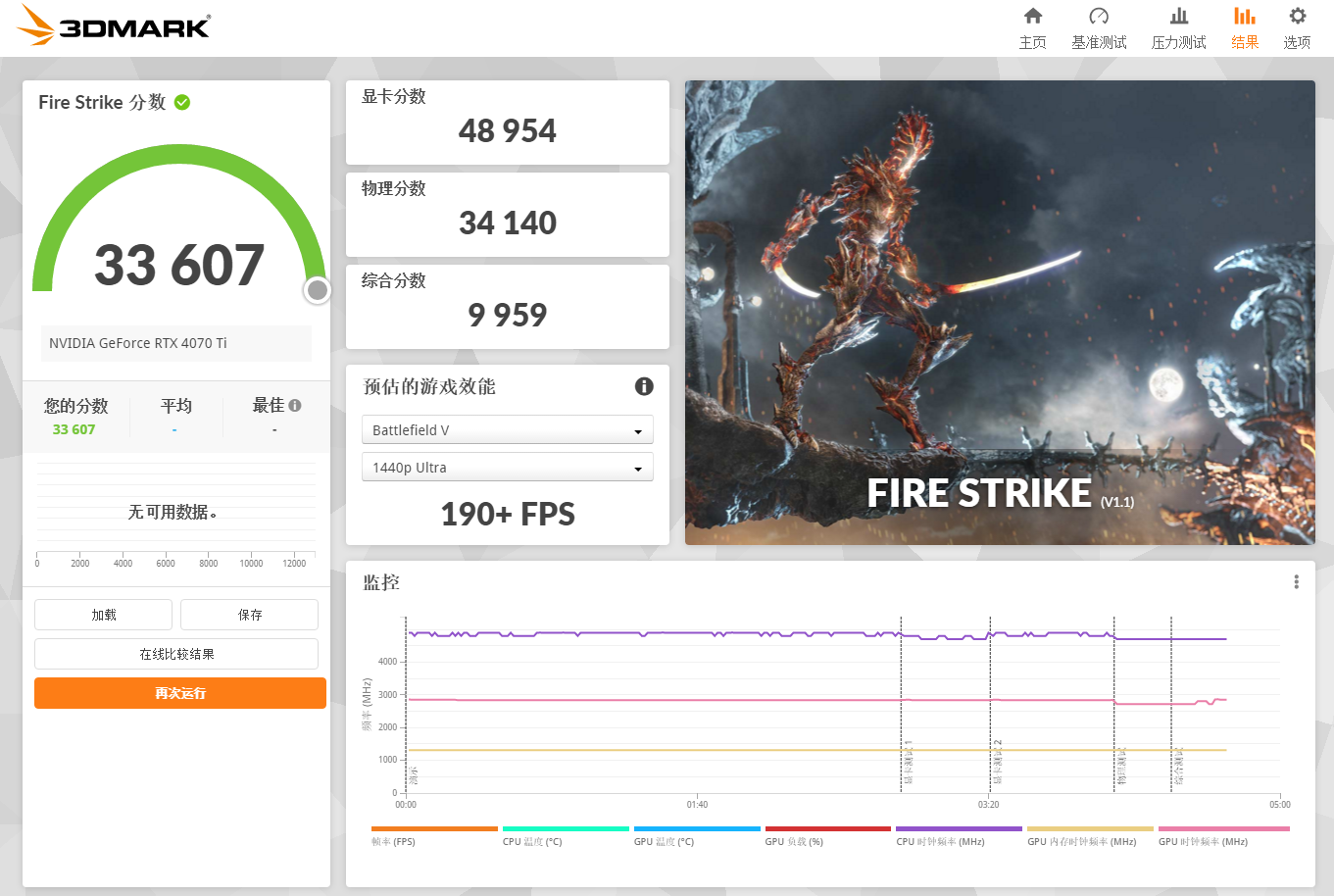The image size is (1334, 896).
Task: Click the 您的分数 label
Action: click(x=75, y=406)
